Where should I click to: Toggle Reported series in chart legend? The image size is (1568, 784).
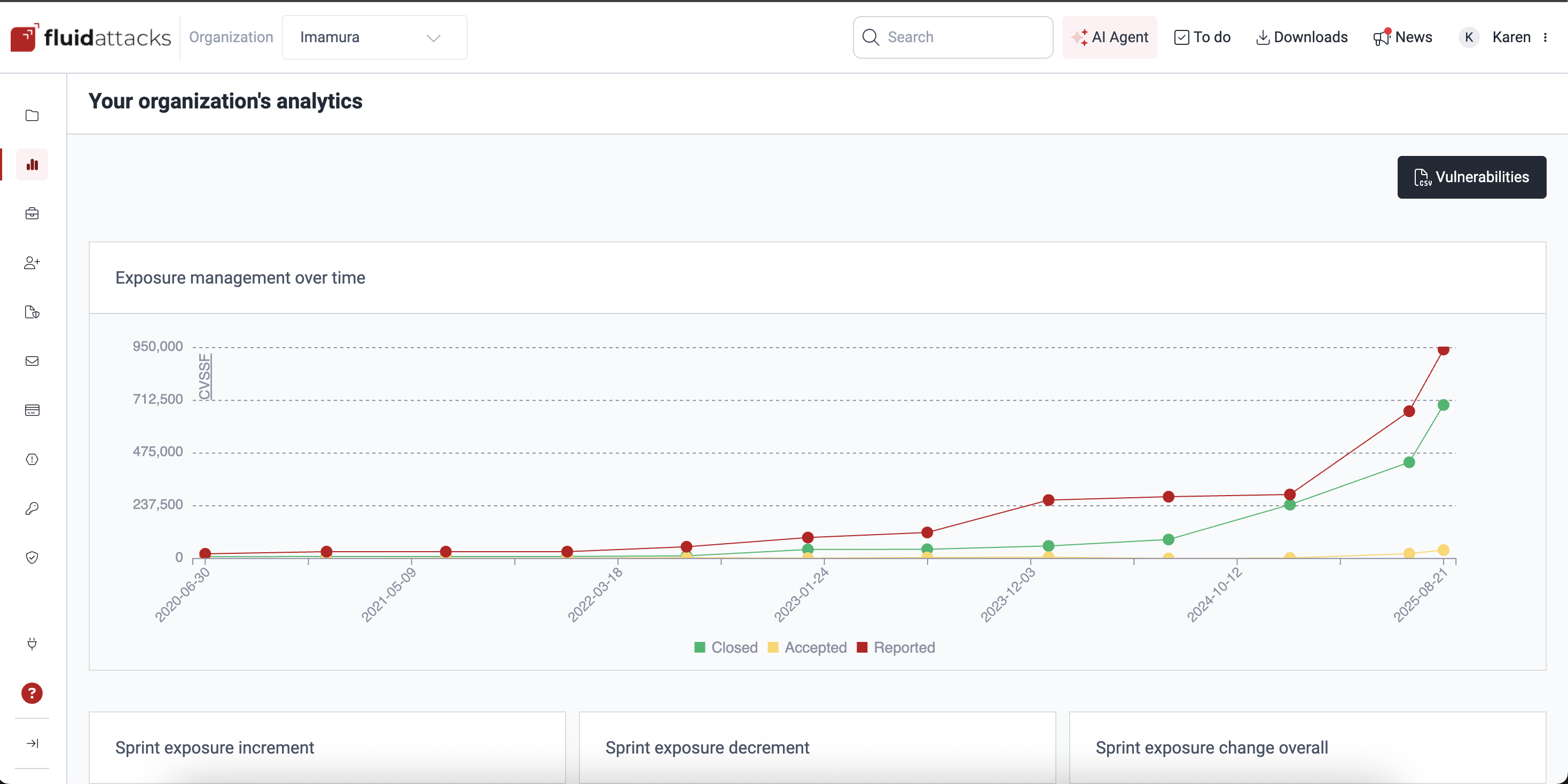[x=896, y=648]
